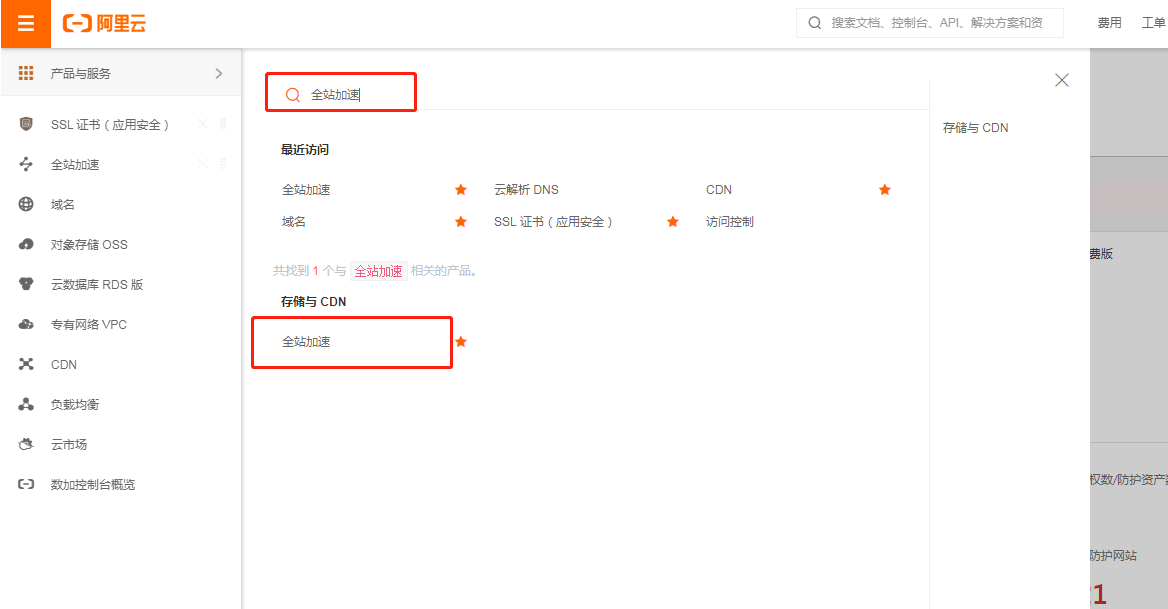Open 费用 in the top navigation
This screenshot has width=1168, height=609.
pyautogui.click(x=1109, y=23)
